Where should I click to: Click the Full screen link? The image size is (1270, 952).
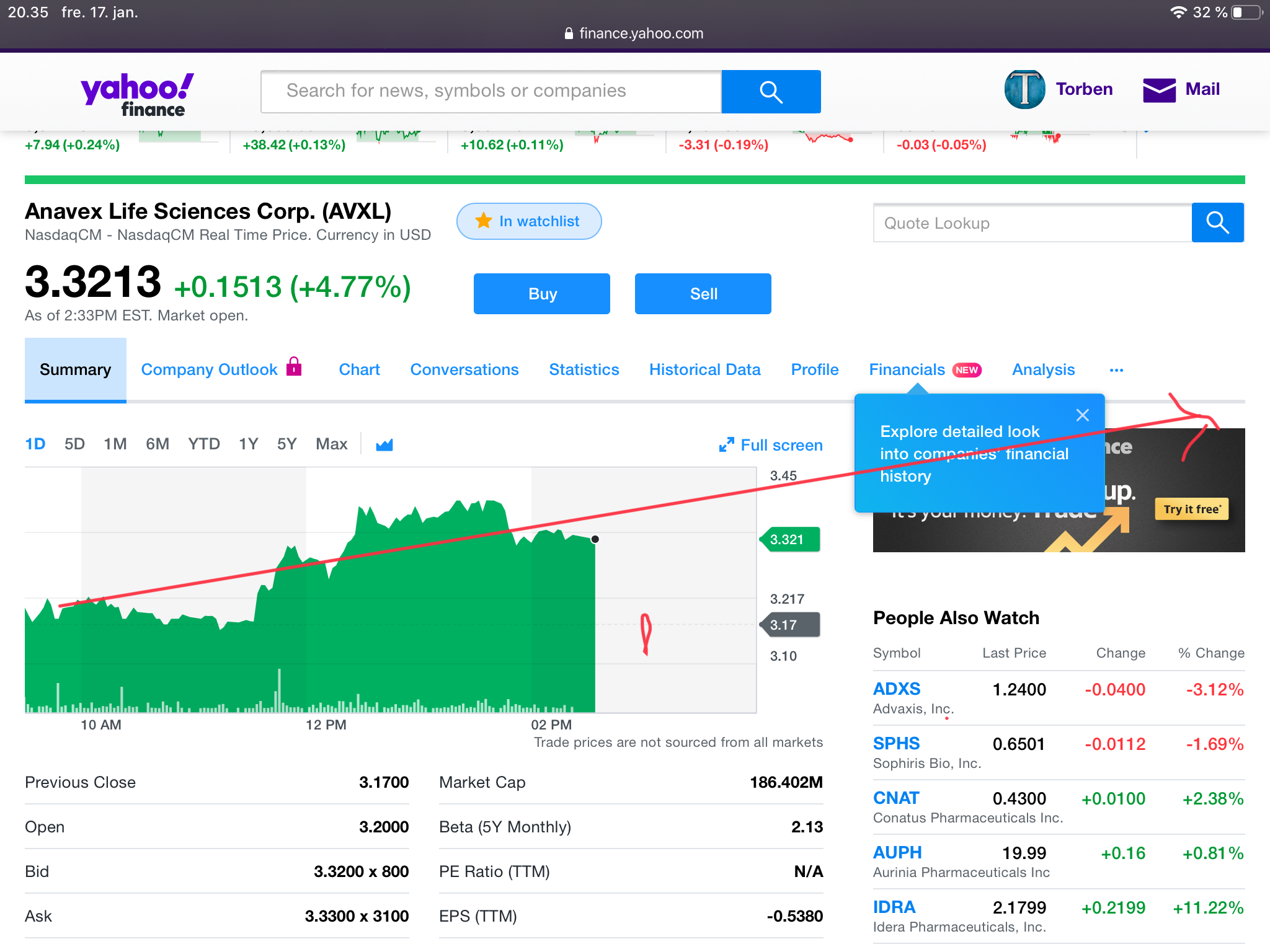tap(781, 445)
